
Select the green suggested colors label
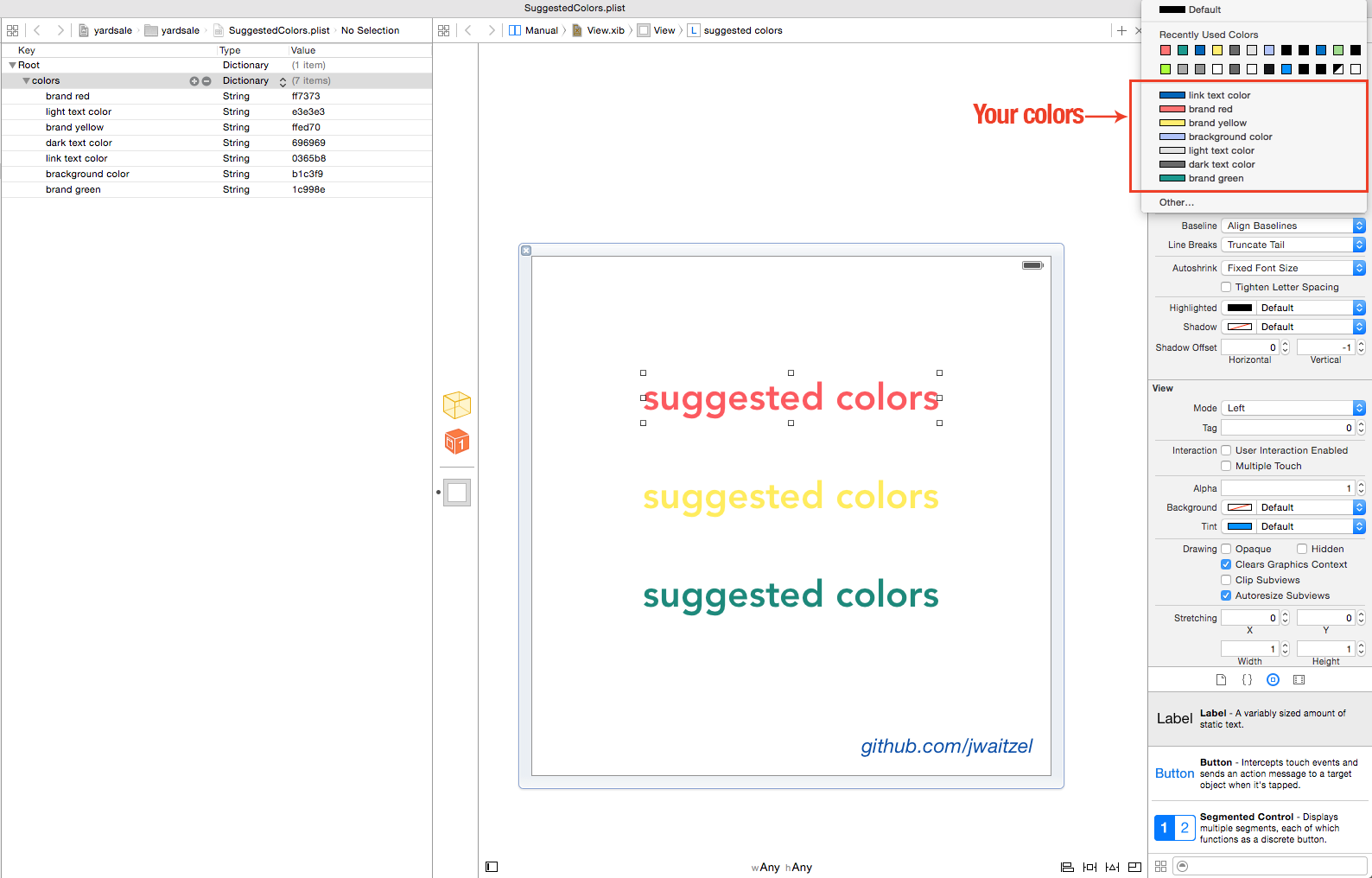tap(791, 595)
